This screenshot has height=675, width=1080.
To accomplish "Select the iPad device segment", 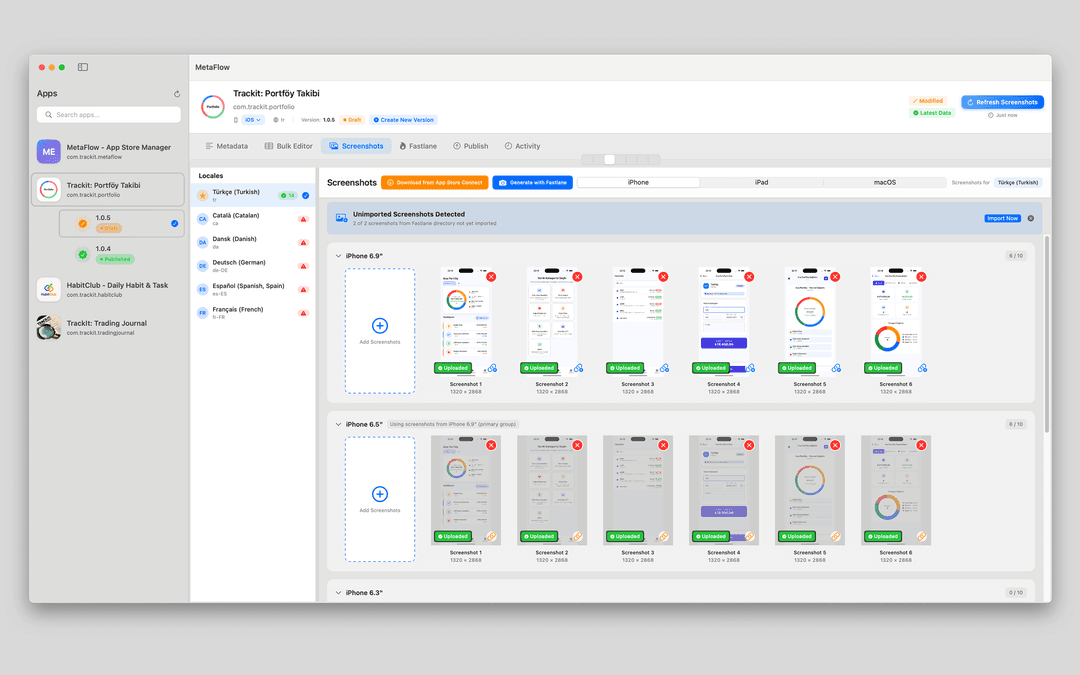I will 761,182.
